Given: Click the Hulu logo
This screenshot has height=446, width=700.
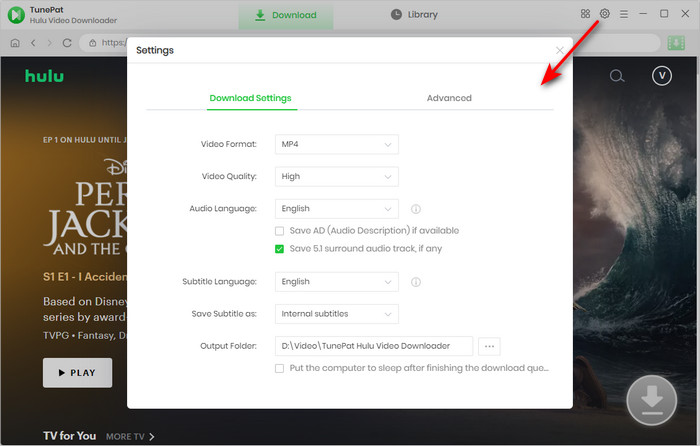Looking at the screenshot, I should click(x=44, y=76).
